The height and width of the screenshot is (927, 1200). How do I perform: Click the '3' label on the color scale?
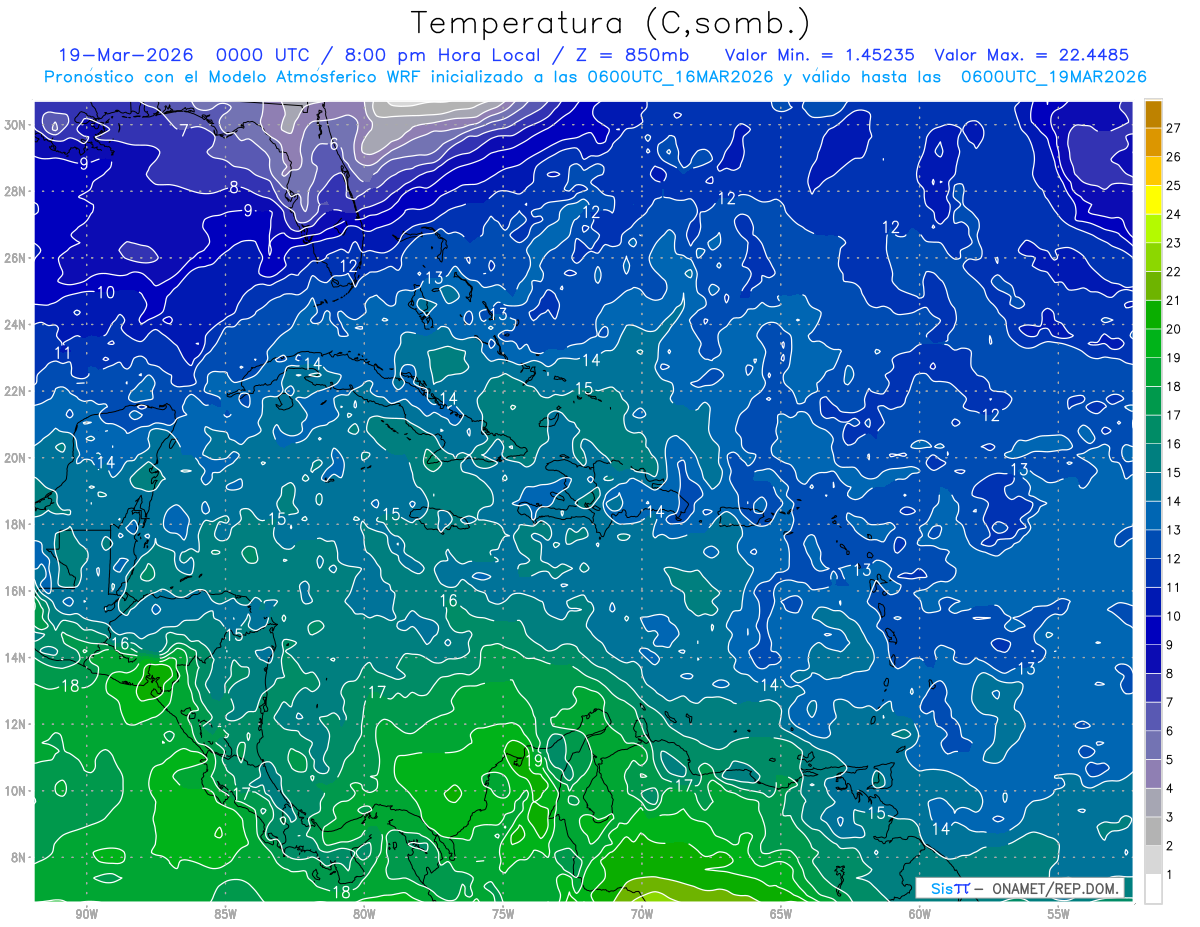[1170, 818]
